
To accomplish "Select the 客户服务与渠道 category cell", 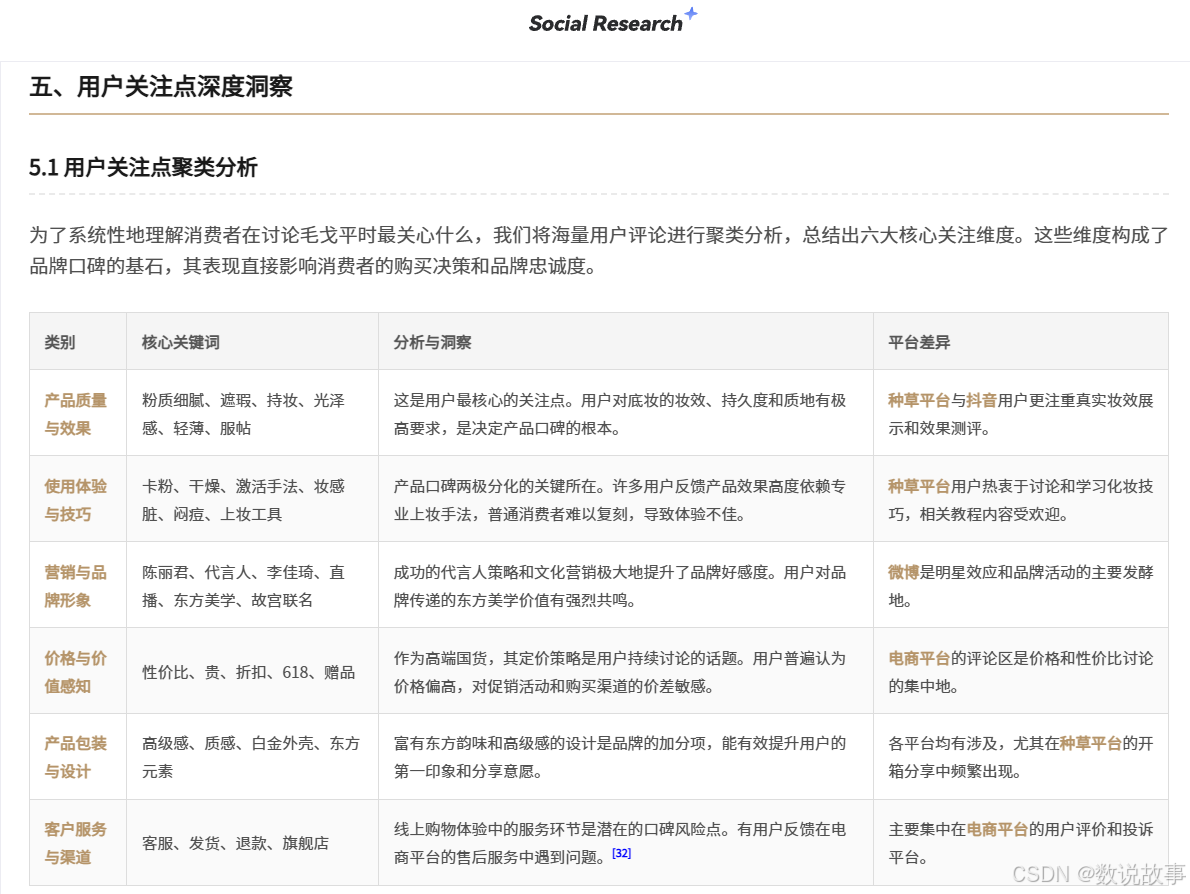I will click(76, 842).
